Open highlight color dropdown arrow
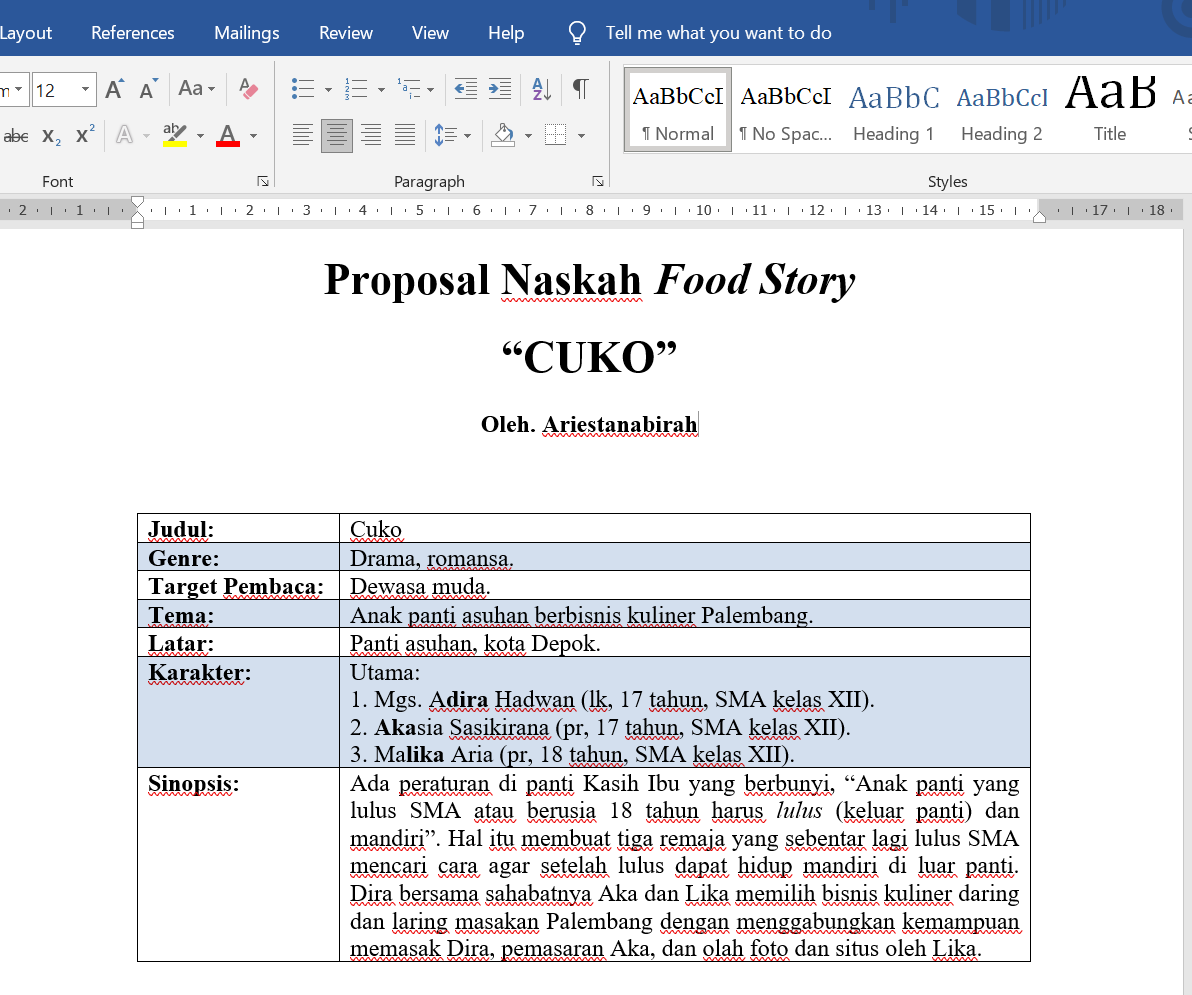 coord(200,136)
